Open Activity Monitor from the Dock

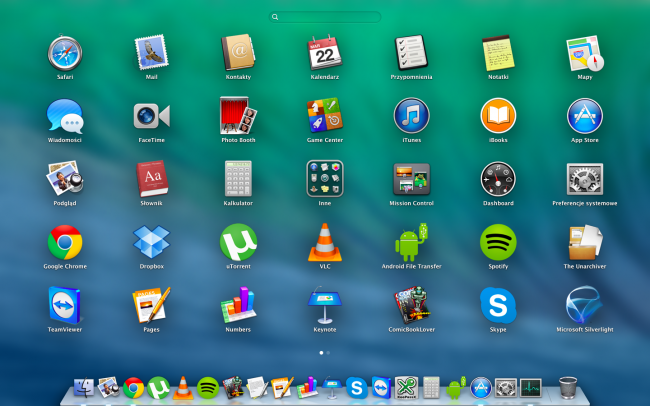tap(531, 388)
